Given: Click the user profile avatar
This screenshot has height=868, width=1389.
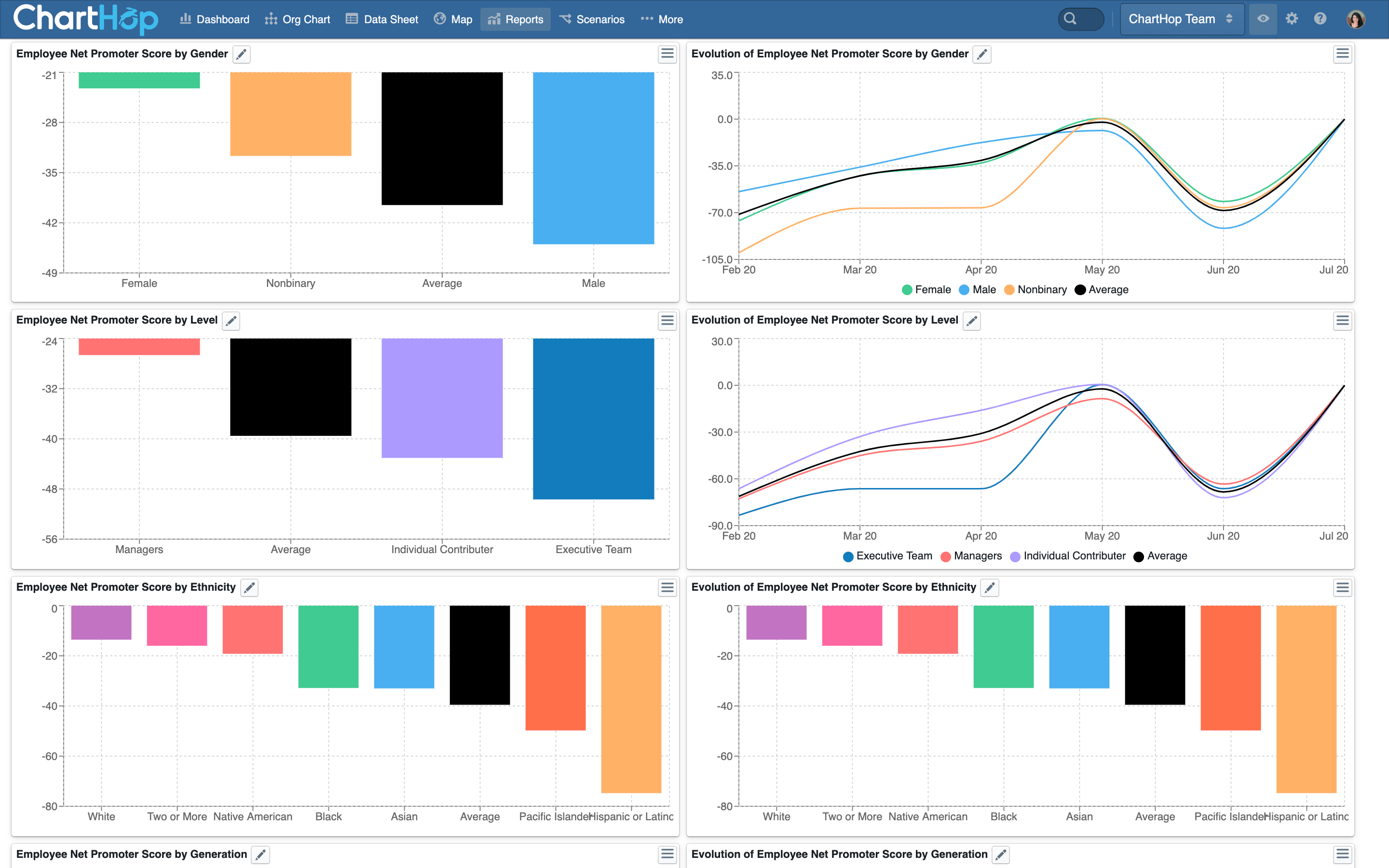Looking at the screenshot, I should (1356, 19).
